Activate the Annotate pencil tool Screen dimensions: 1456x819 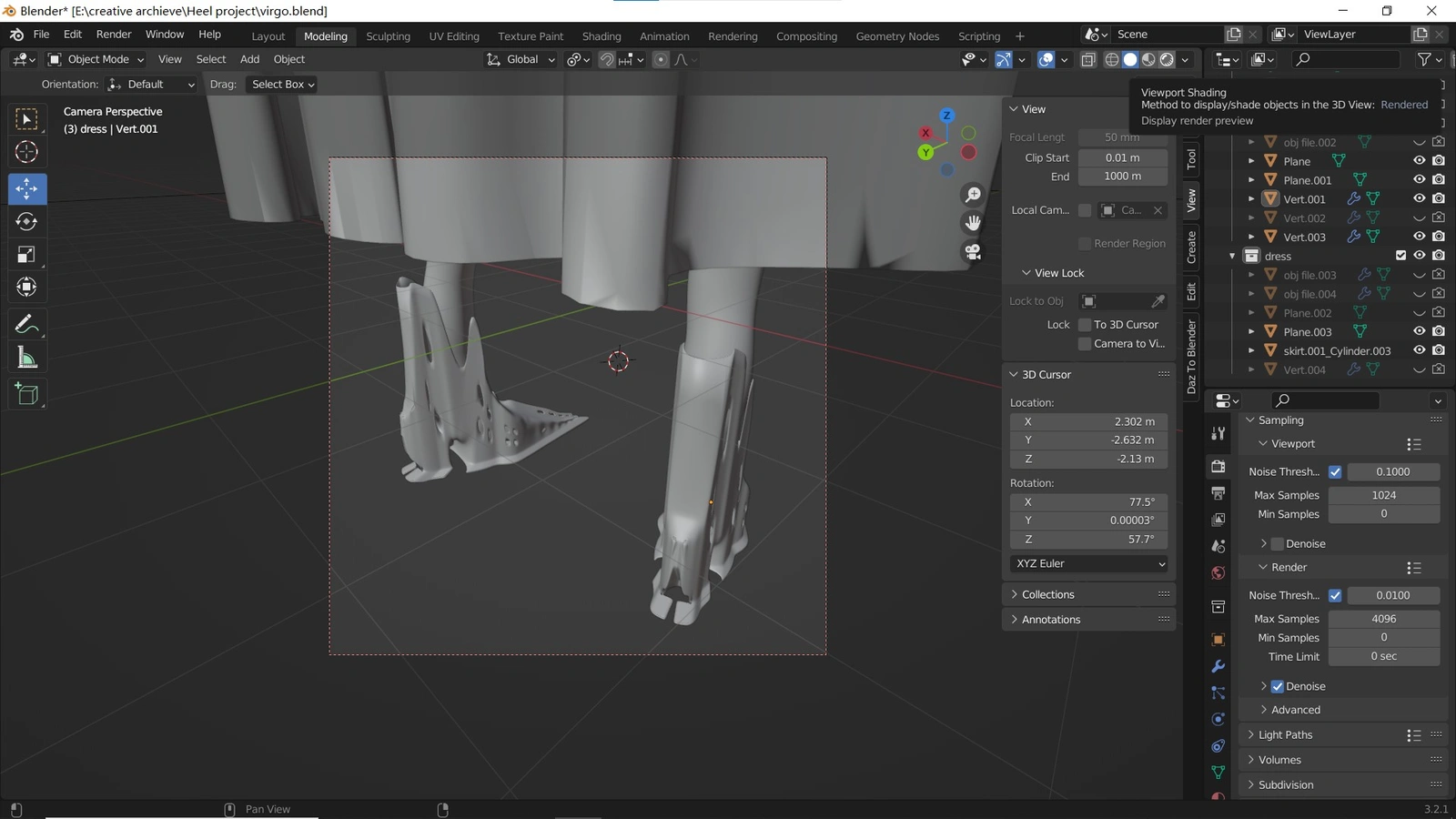point(26,324)
